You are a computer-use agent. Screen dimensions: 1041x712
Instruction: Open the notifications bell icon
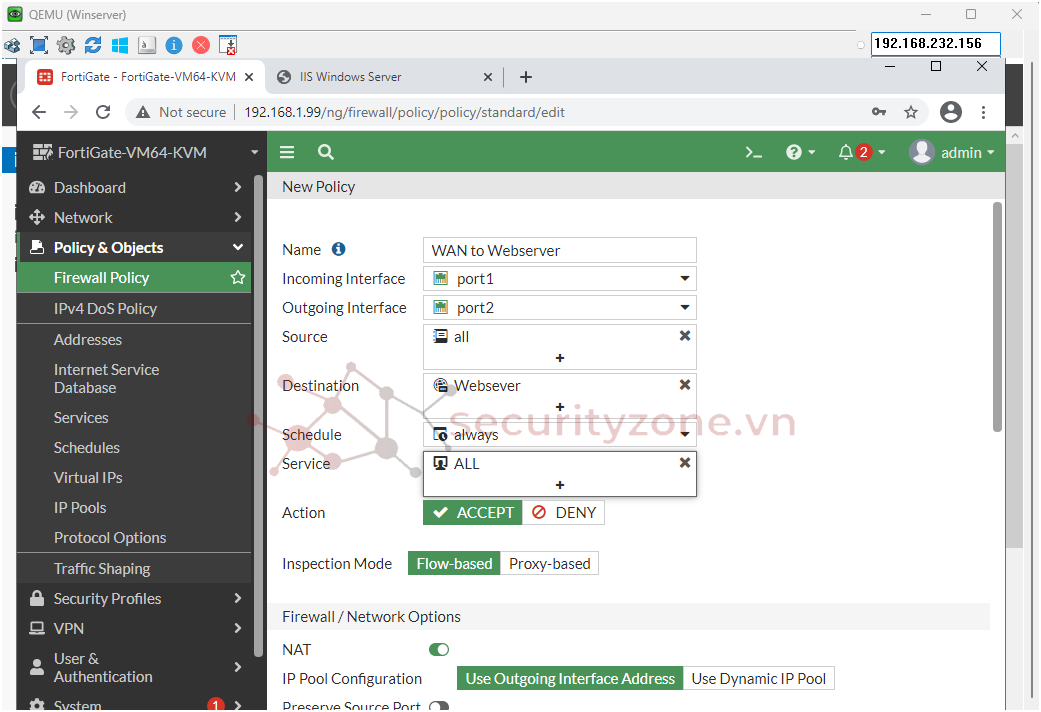click(x=846, y=153)
